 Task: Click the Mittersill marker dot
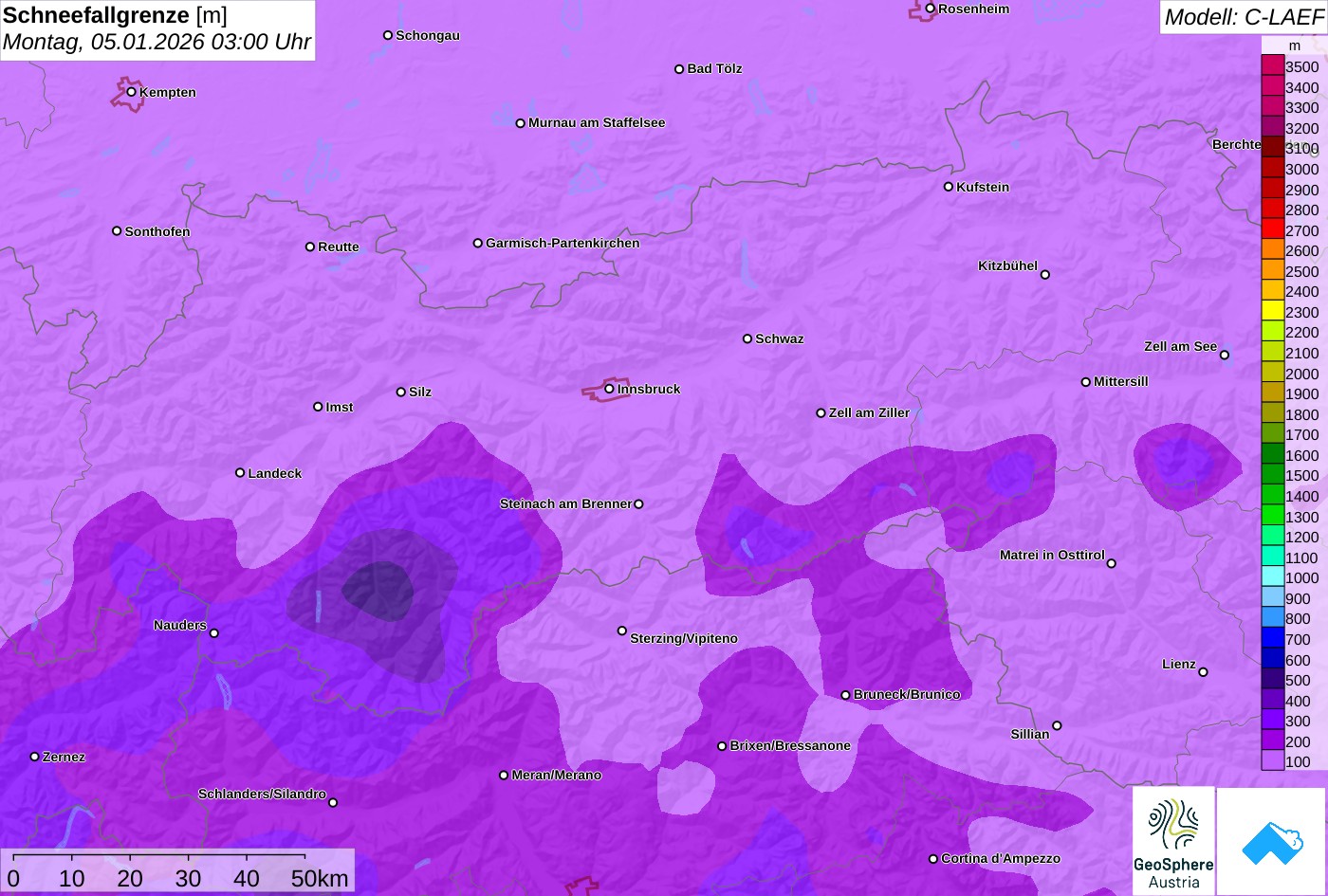[x=1086, y=382]
